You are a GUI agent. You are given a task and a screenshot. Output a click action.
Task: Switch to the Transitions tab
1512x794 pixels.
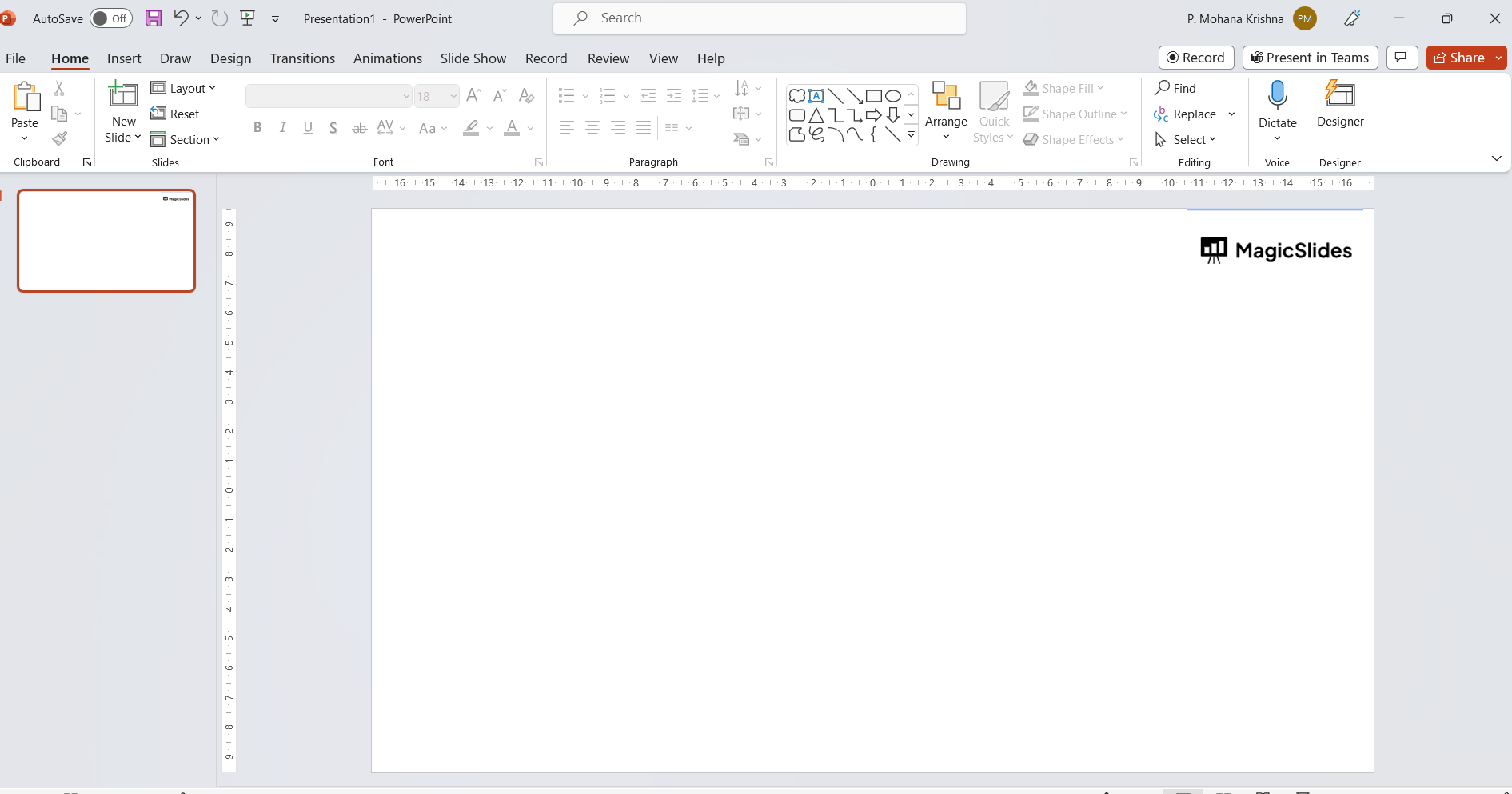[x=302, y=58]
